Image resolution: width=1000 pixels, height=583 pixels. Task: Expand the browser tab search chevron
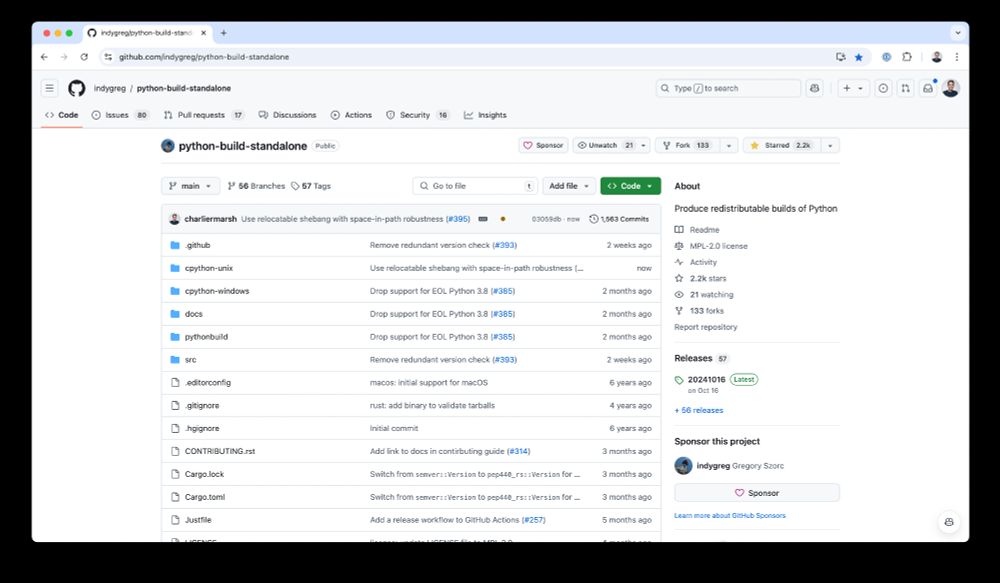click(957, 33)
